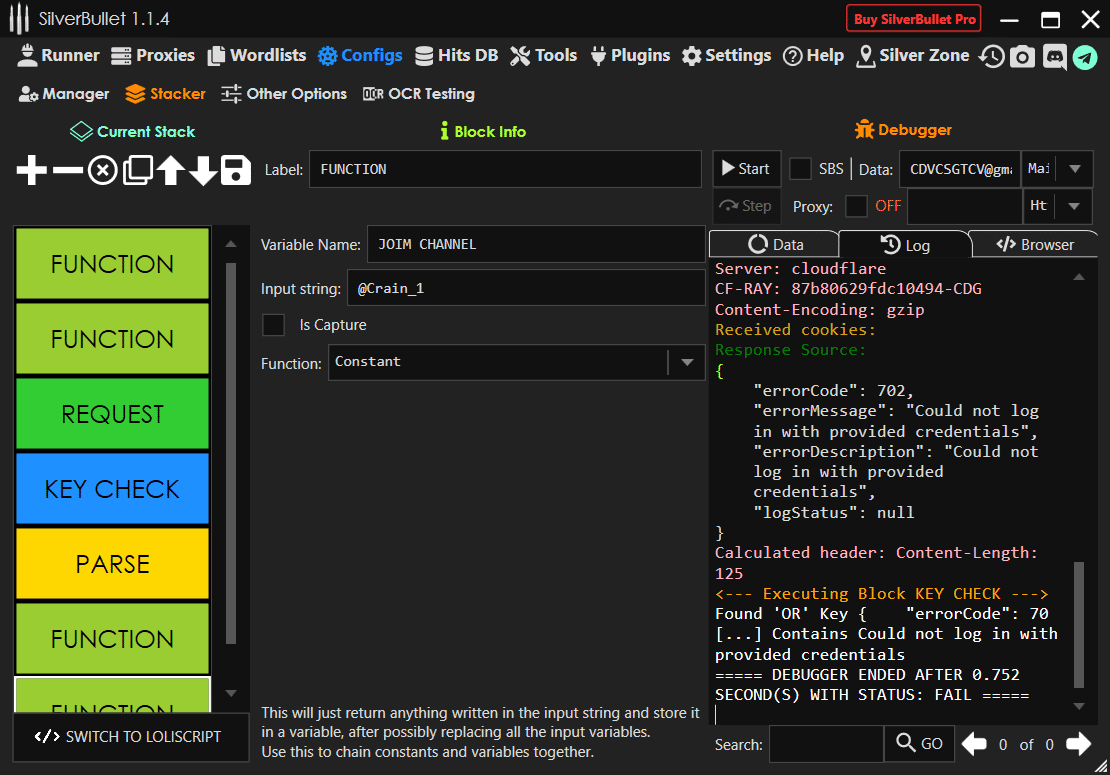Move the block up with the up arrow
1110x775 pixels.
click(170, 171)
